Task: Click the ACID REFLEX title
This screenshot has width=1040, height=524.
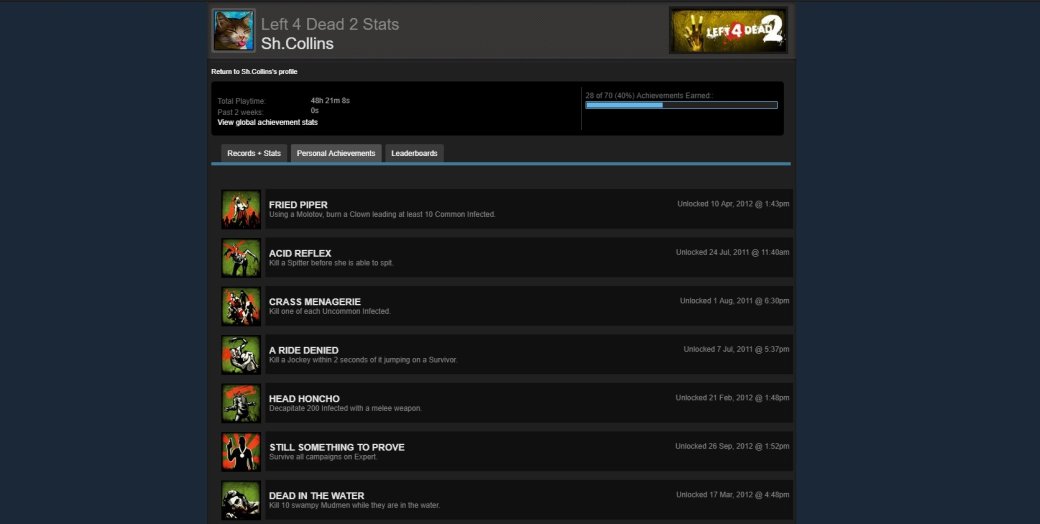Action: pos(300,253)
